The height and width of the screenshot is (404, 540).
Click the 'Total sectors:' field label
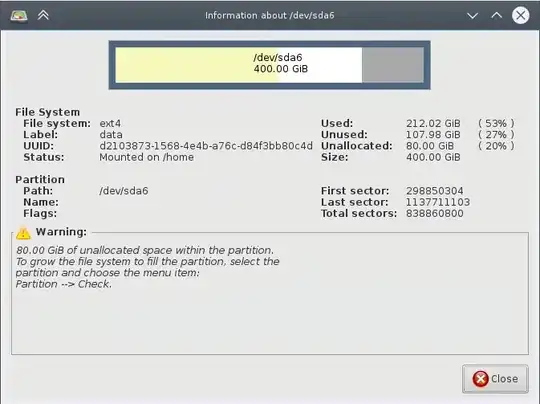coord(359,214)
